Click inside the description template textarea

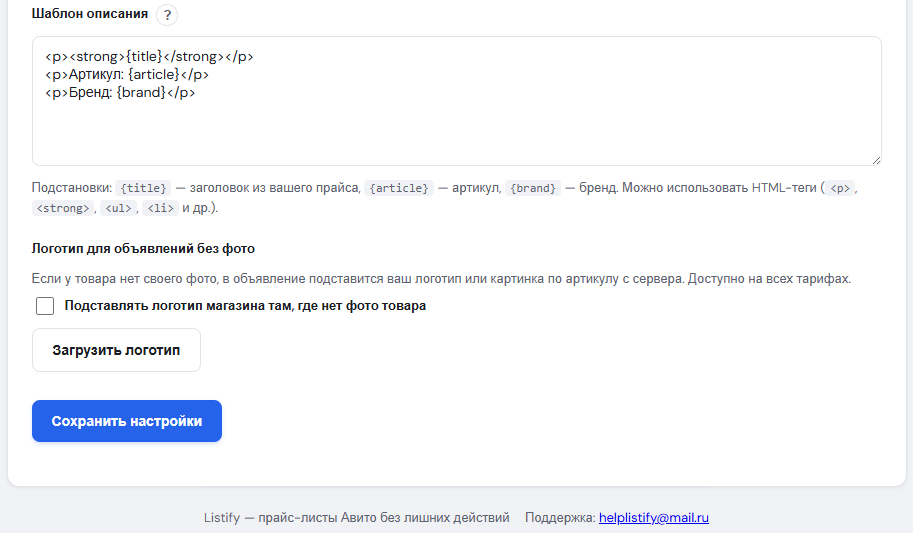[456, 130]
